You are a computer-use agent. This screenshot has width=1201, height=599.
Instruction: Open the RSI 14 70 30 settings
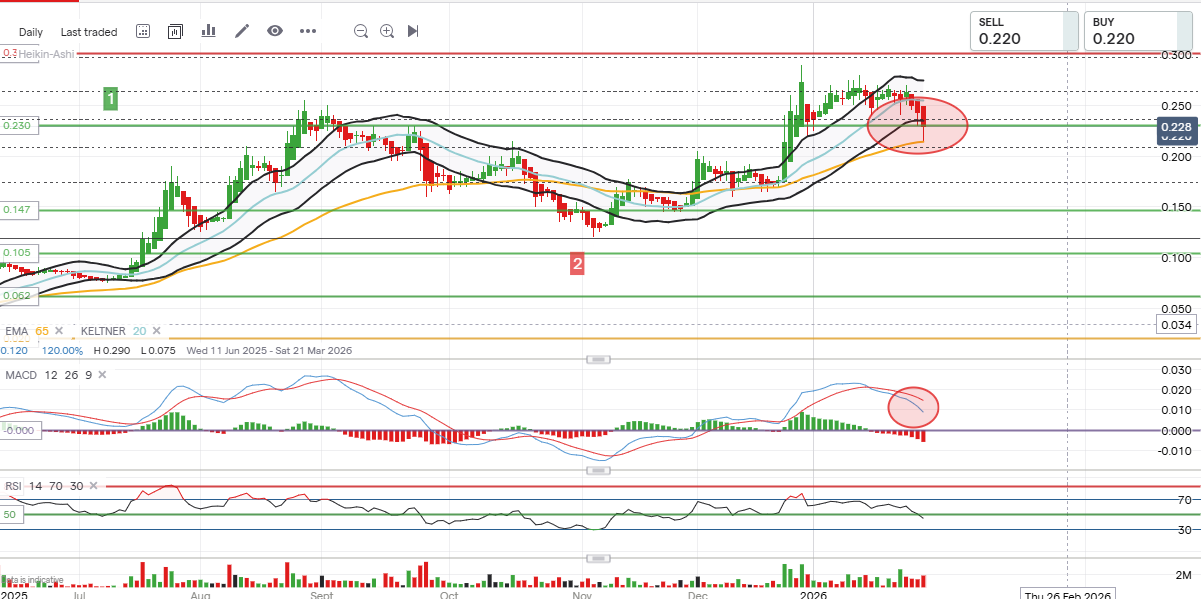(x=42, y=485)
